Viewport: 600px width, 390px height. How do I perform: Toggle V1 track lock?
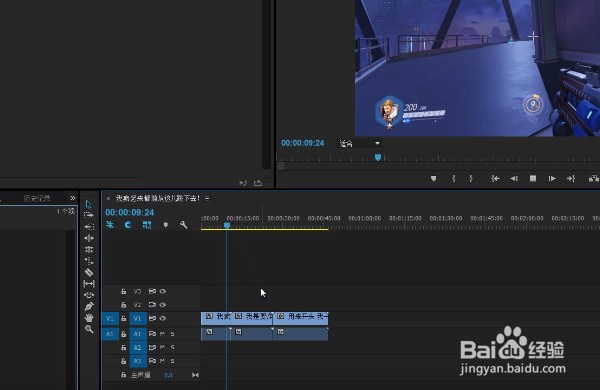tap(124, 318)
